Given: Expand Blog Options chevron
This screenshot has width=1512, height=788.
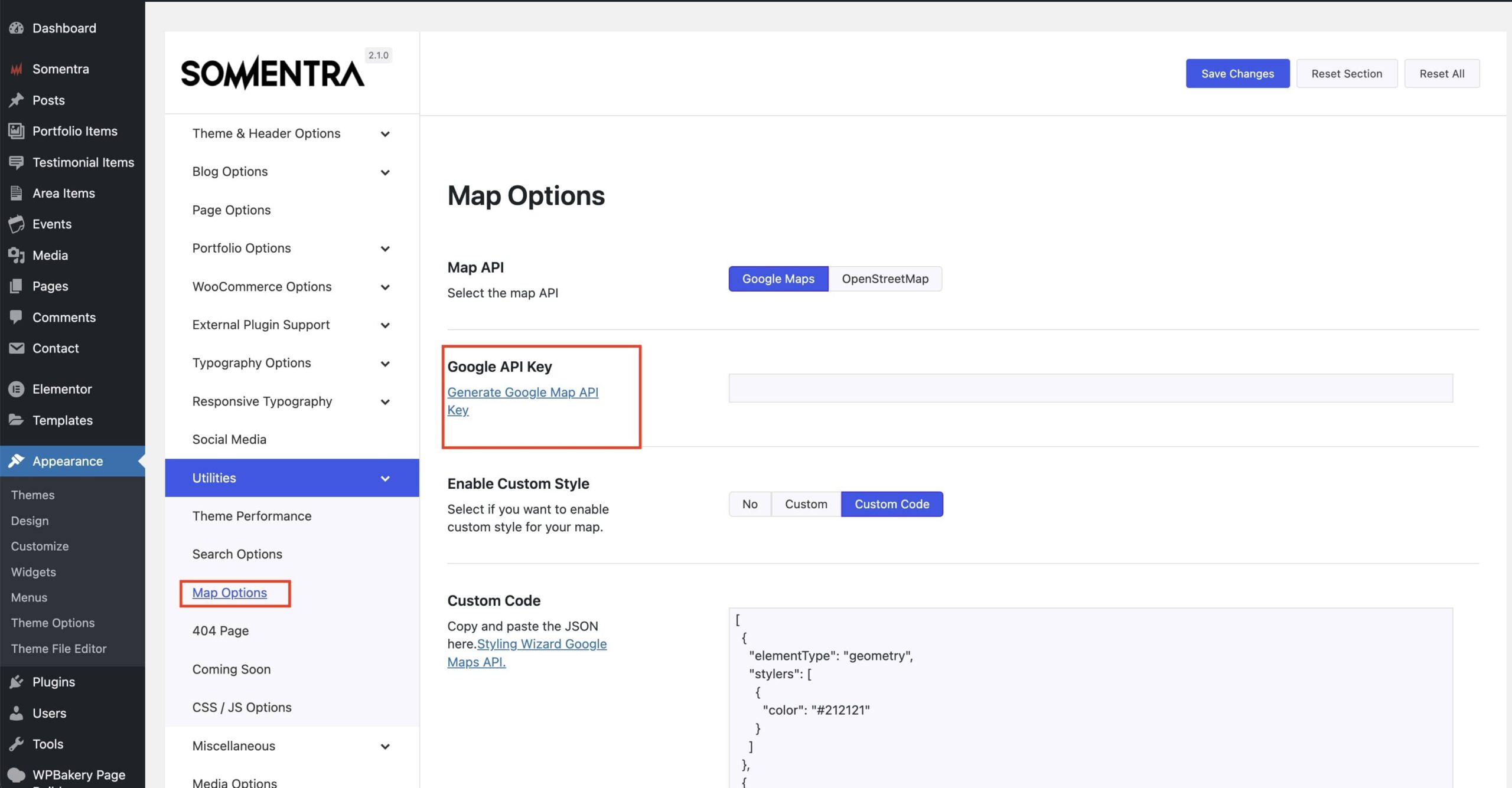Looking at the screenshot, I should click(385, 172).
